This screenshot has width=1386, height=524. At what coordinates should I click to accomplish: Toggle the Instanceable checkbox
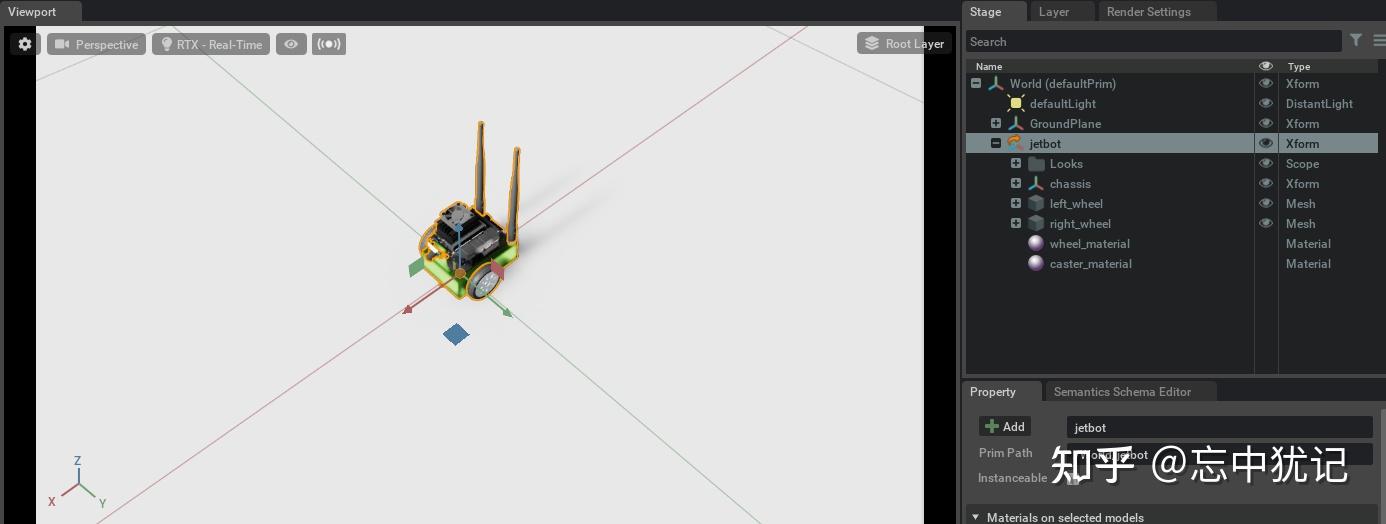point(1073,479)
